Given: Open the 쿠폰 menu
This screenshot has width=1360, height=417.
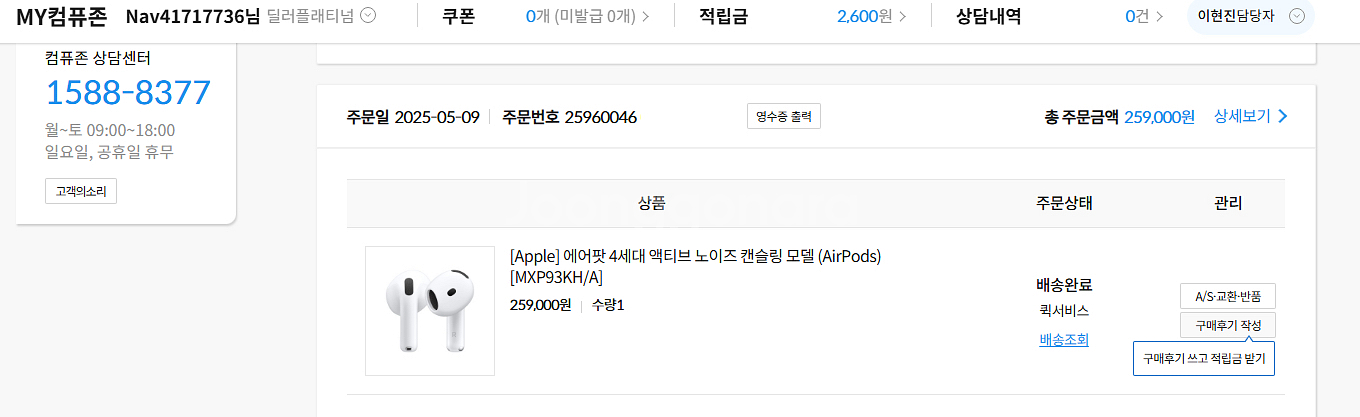Looking at the screenshot, I should pos(458,16).
